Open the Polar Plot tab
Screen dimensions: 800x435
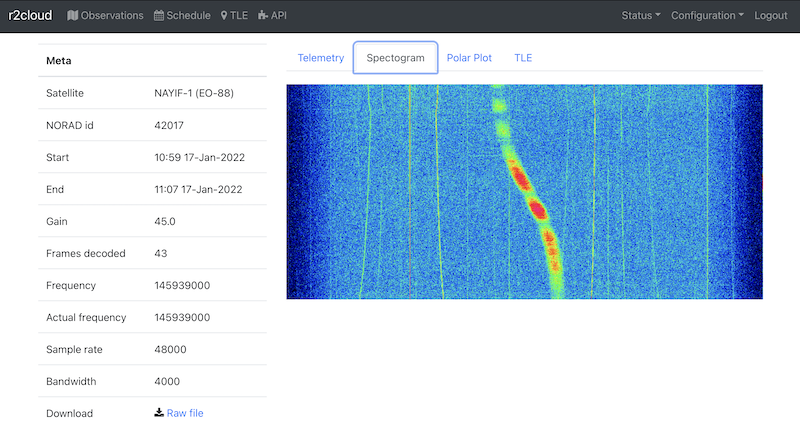[469, 58]
